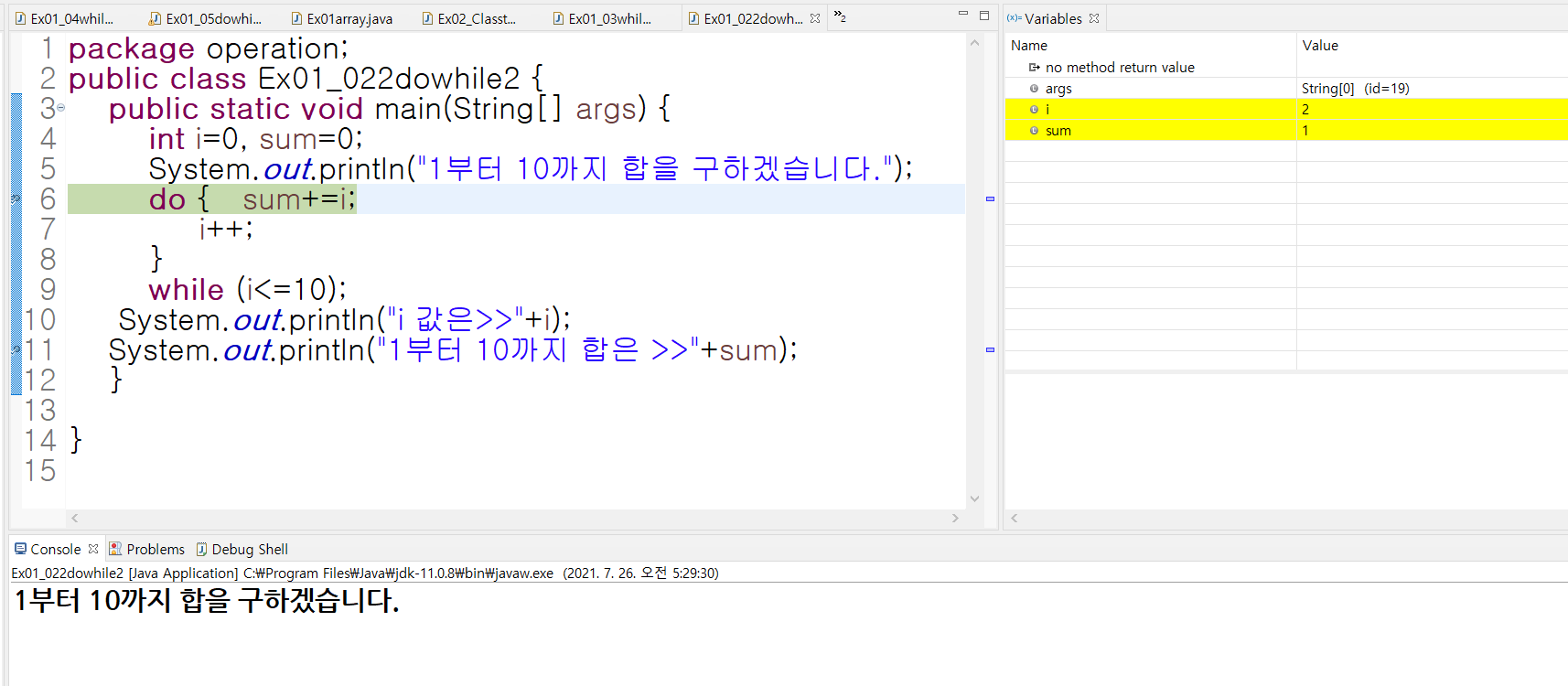The image size is (1568, 686).
Task: Click the overview ruler marker for line 6
Action: pyautogui.click(x=990, y=198)
